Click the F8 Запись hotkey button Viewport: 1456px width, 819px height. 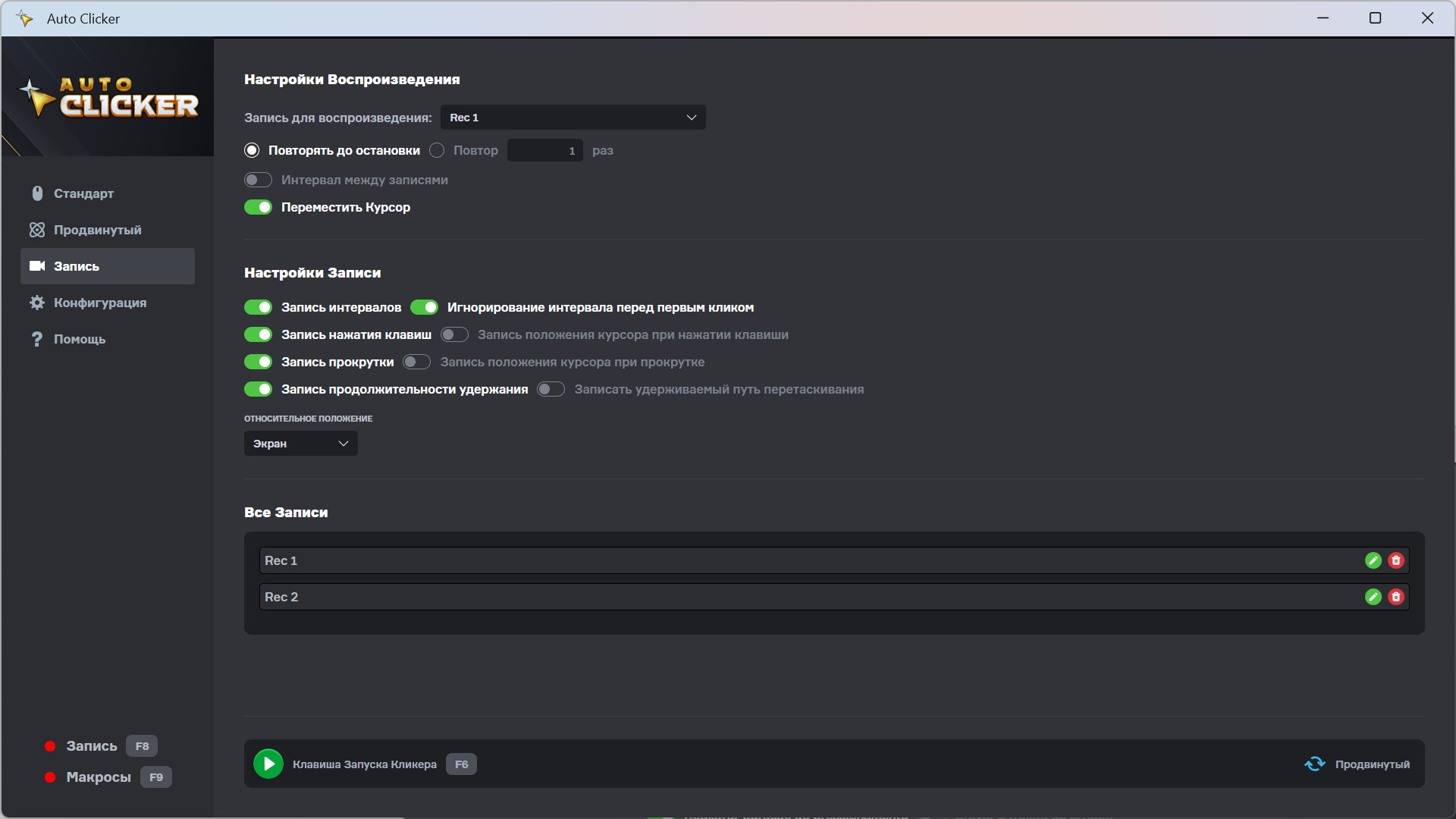click(141, 745)
